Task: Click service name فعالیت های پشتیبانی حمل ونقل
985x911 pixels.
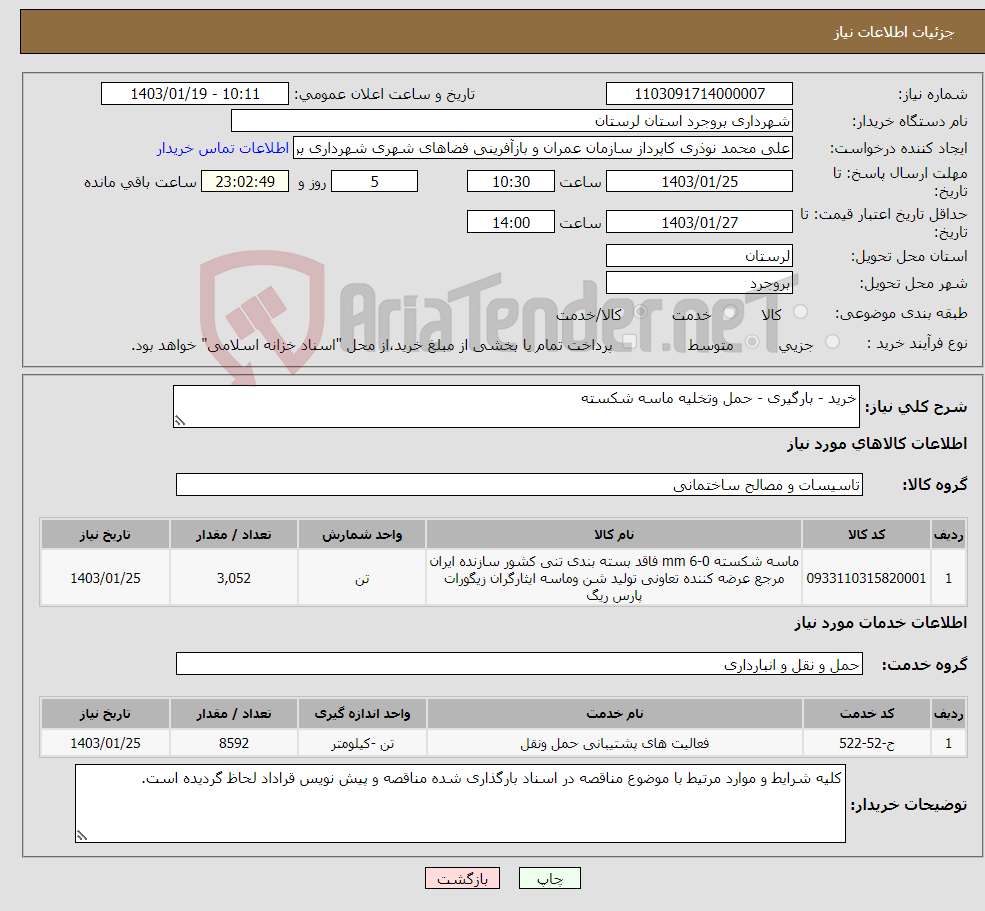Action: (614, 743)
